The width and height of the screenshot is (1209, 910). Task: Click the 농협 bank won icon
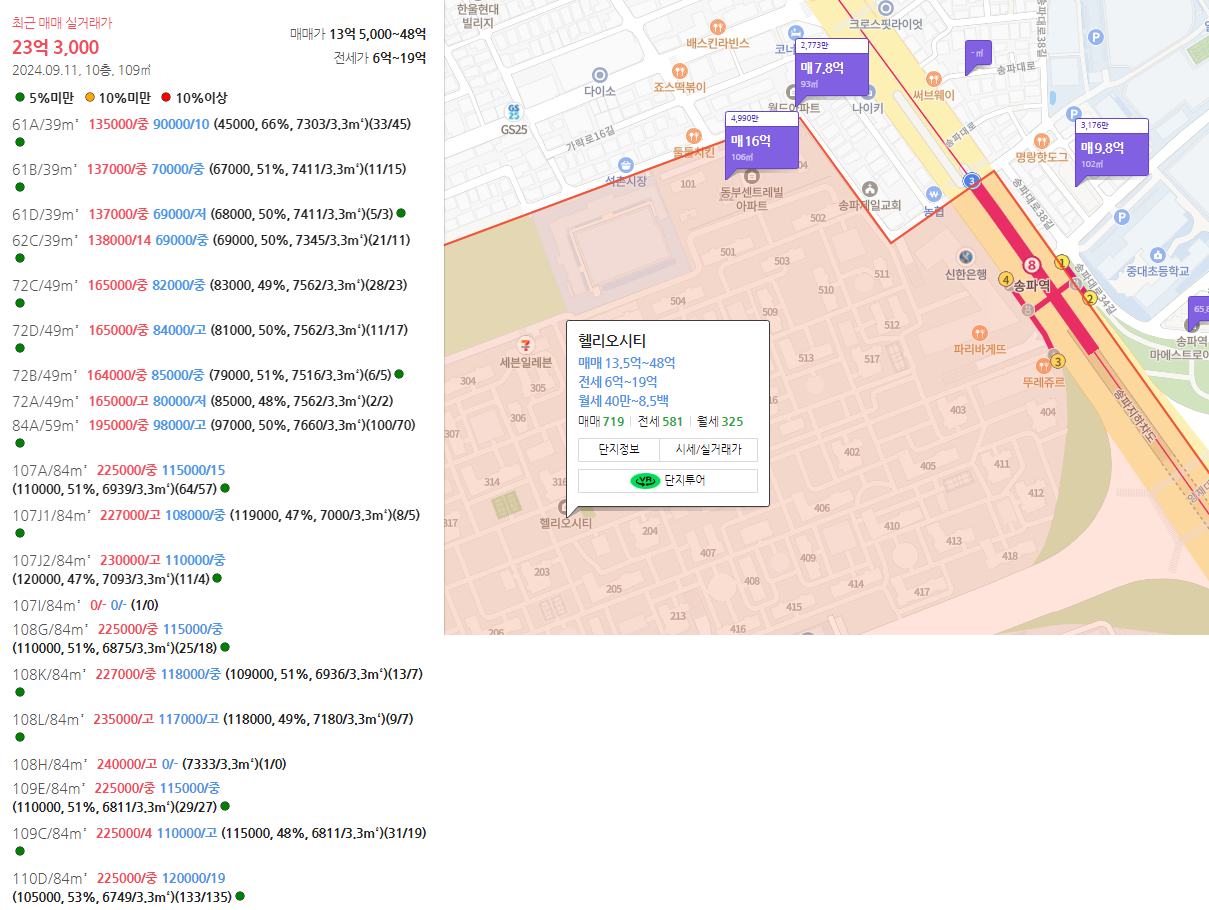[934, 194]
